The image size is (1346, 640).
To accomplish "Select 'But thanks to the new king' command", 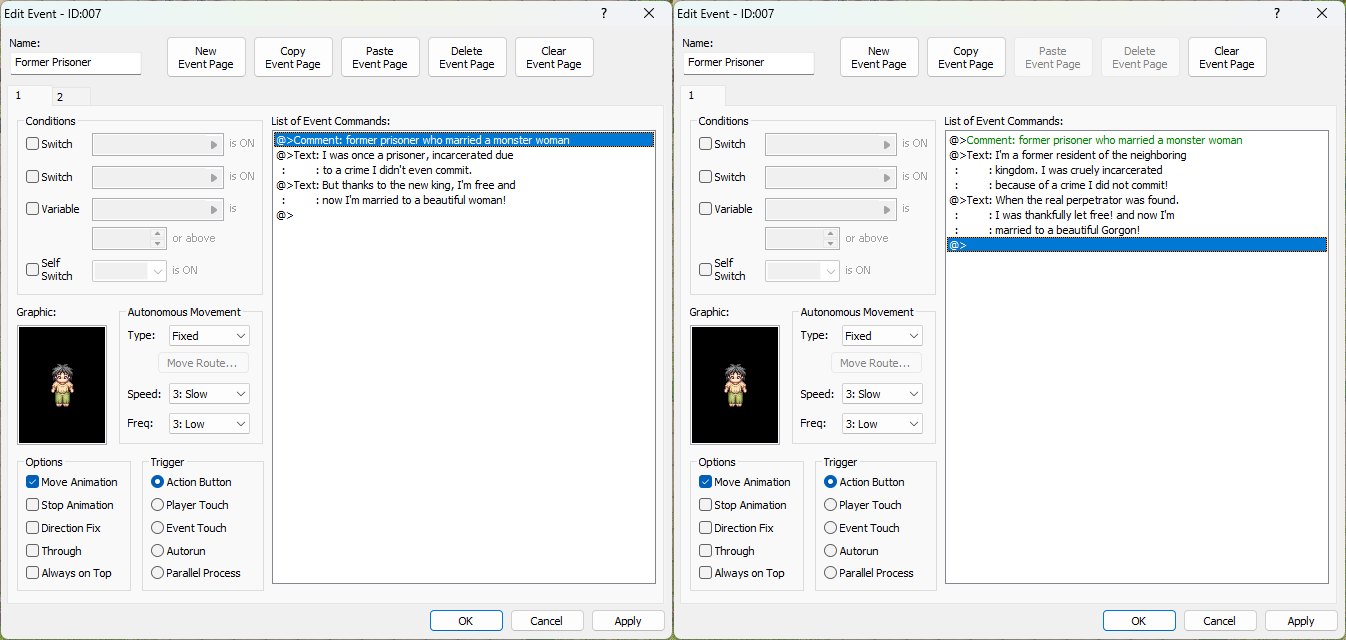I will 464,185.
